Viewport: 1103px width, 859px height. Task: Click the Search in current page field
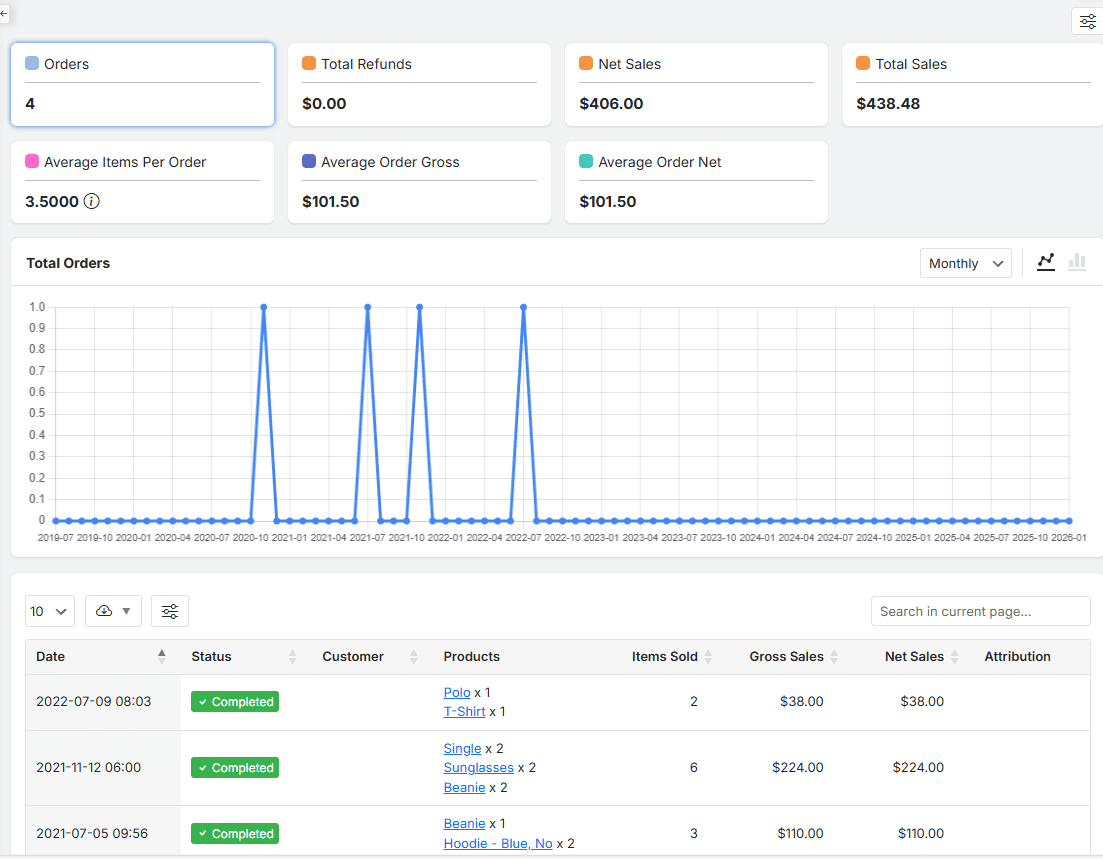(980, 611)
